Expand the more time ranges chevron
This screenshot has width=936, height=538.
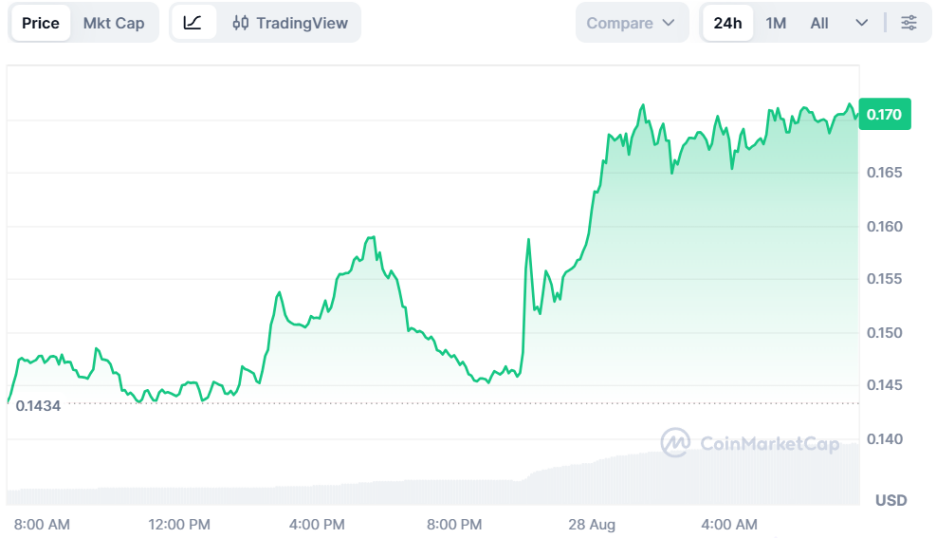click(861, 23)
